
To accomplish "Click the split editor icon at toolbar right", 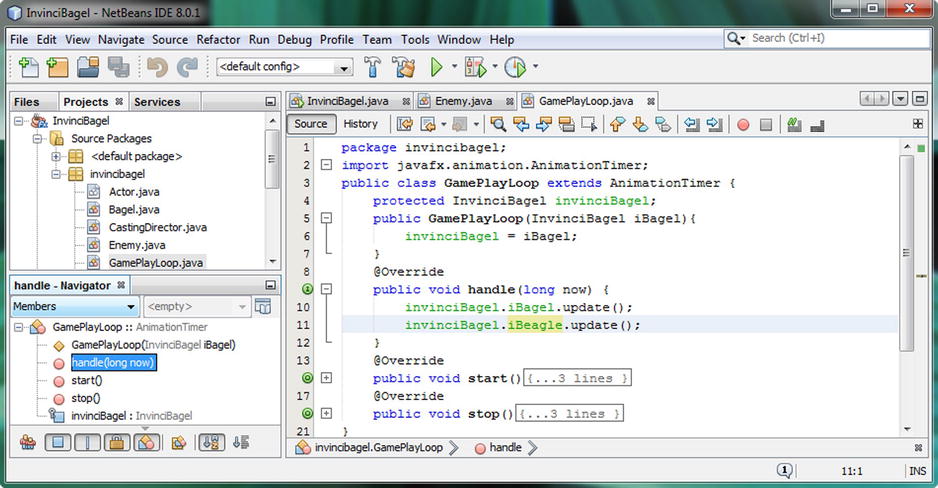I will 918,124.
